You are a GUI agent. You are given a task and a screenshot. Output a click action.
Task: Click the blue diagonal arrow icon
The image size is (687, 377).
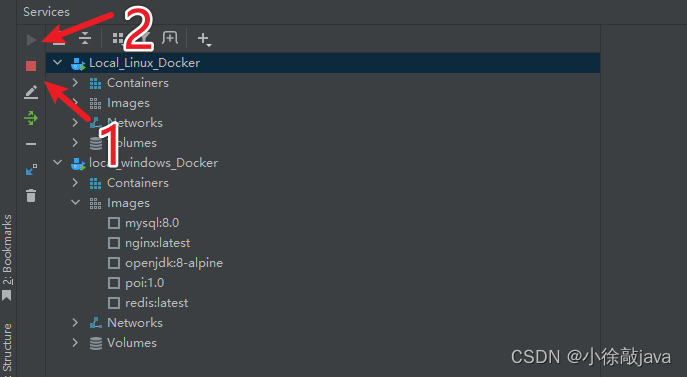pyautogui.click(x=31, y=170)
